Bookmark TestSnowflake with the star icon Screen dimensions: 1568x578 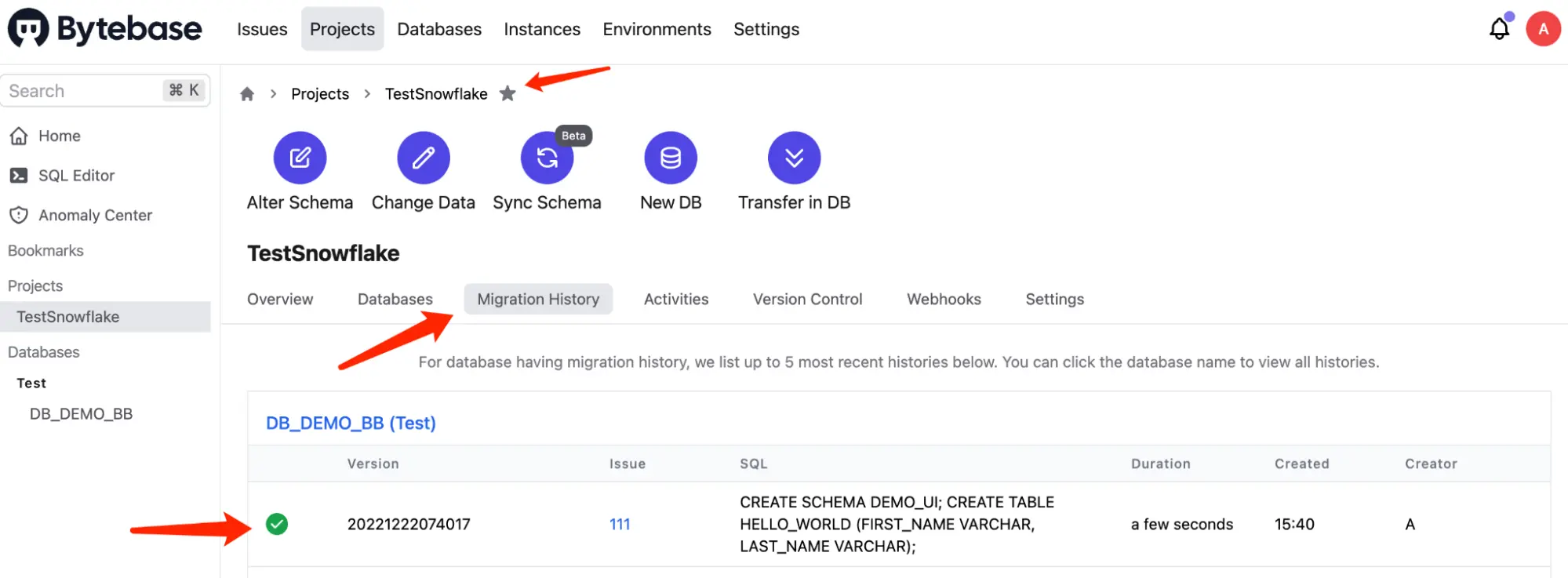point(508,93)
